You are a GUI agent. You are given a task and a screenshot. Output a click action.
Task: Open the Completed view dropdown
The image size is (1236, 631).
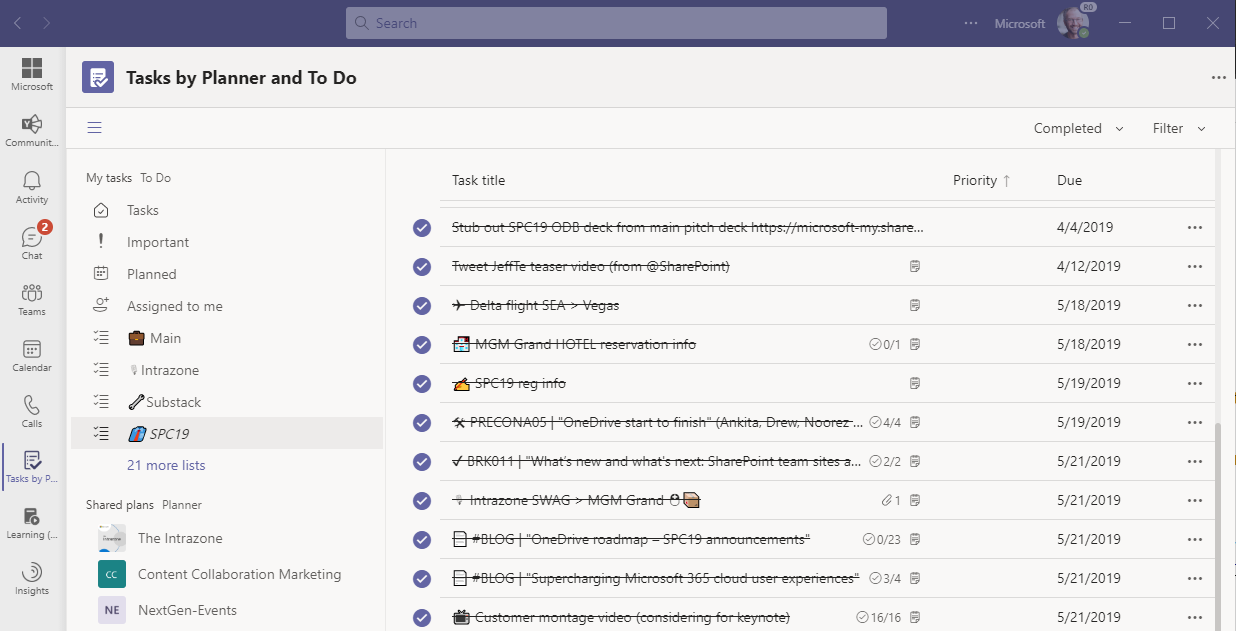click(x=1077, y=128)
